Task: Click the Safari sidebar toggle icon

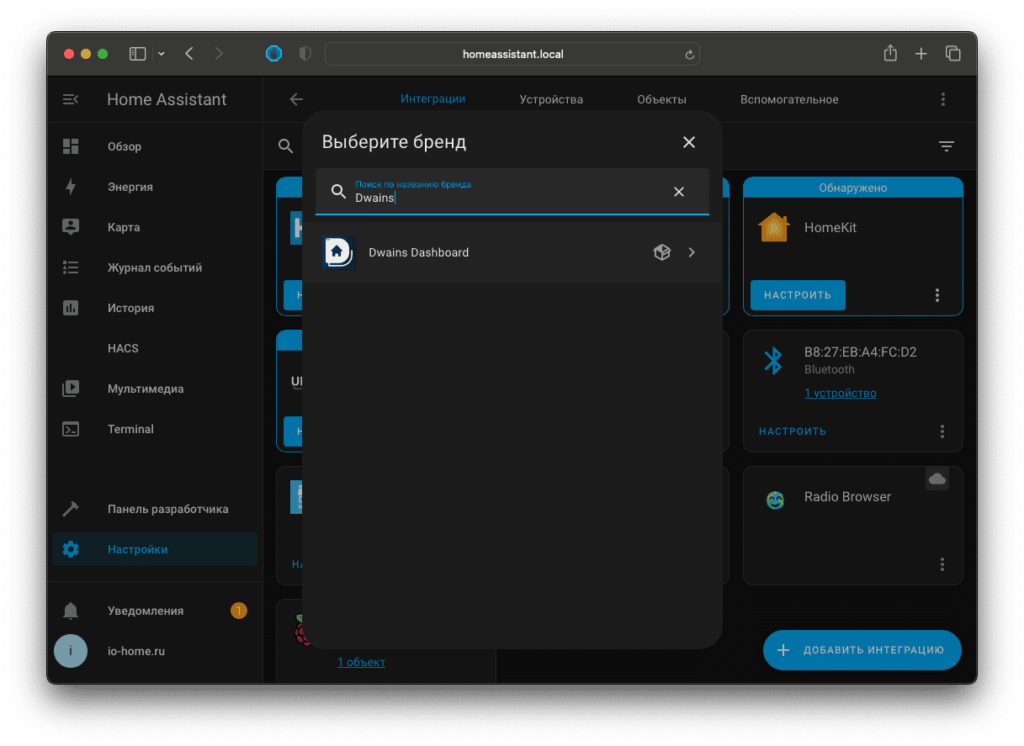Action: click(137, 54)
